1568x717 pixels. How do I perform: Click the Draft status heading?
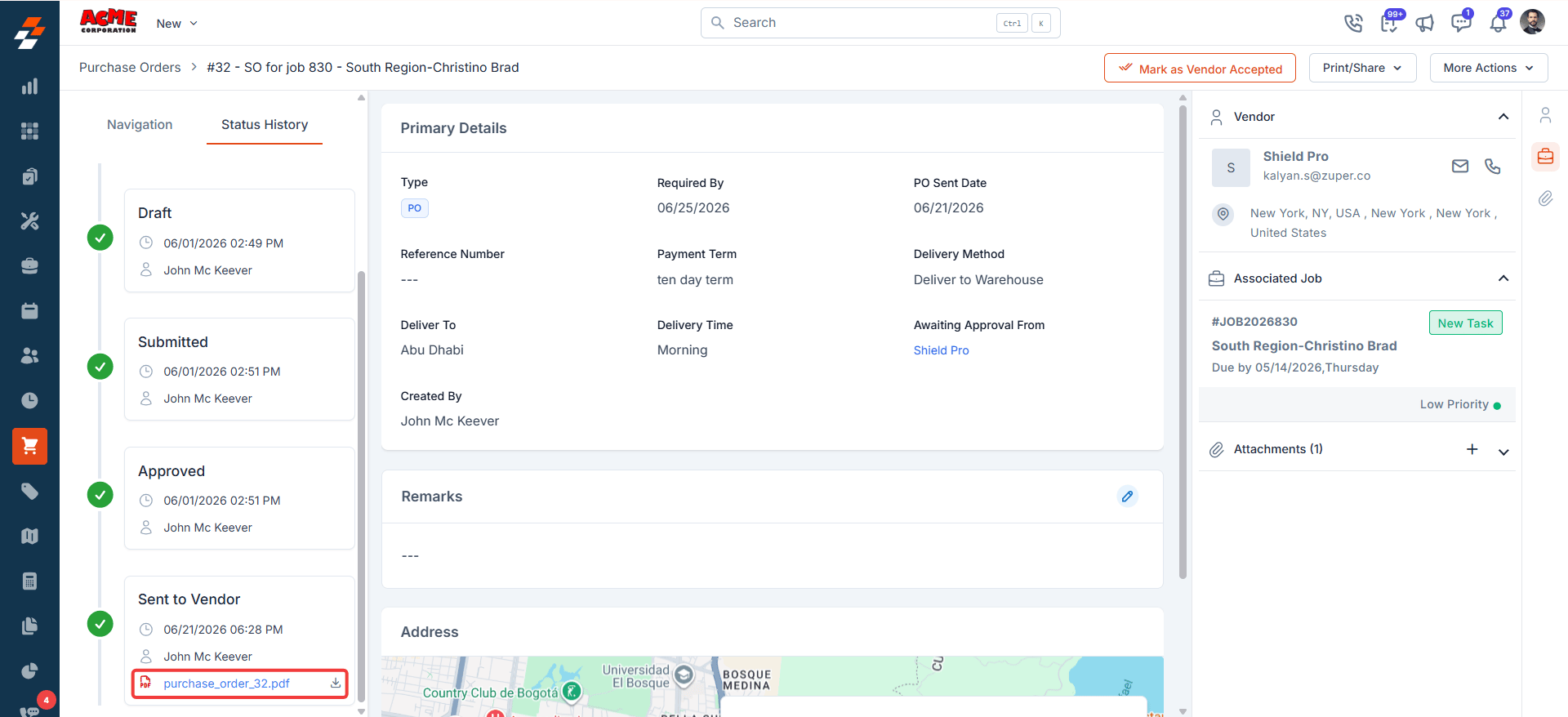[x=154, y=213]
